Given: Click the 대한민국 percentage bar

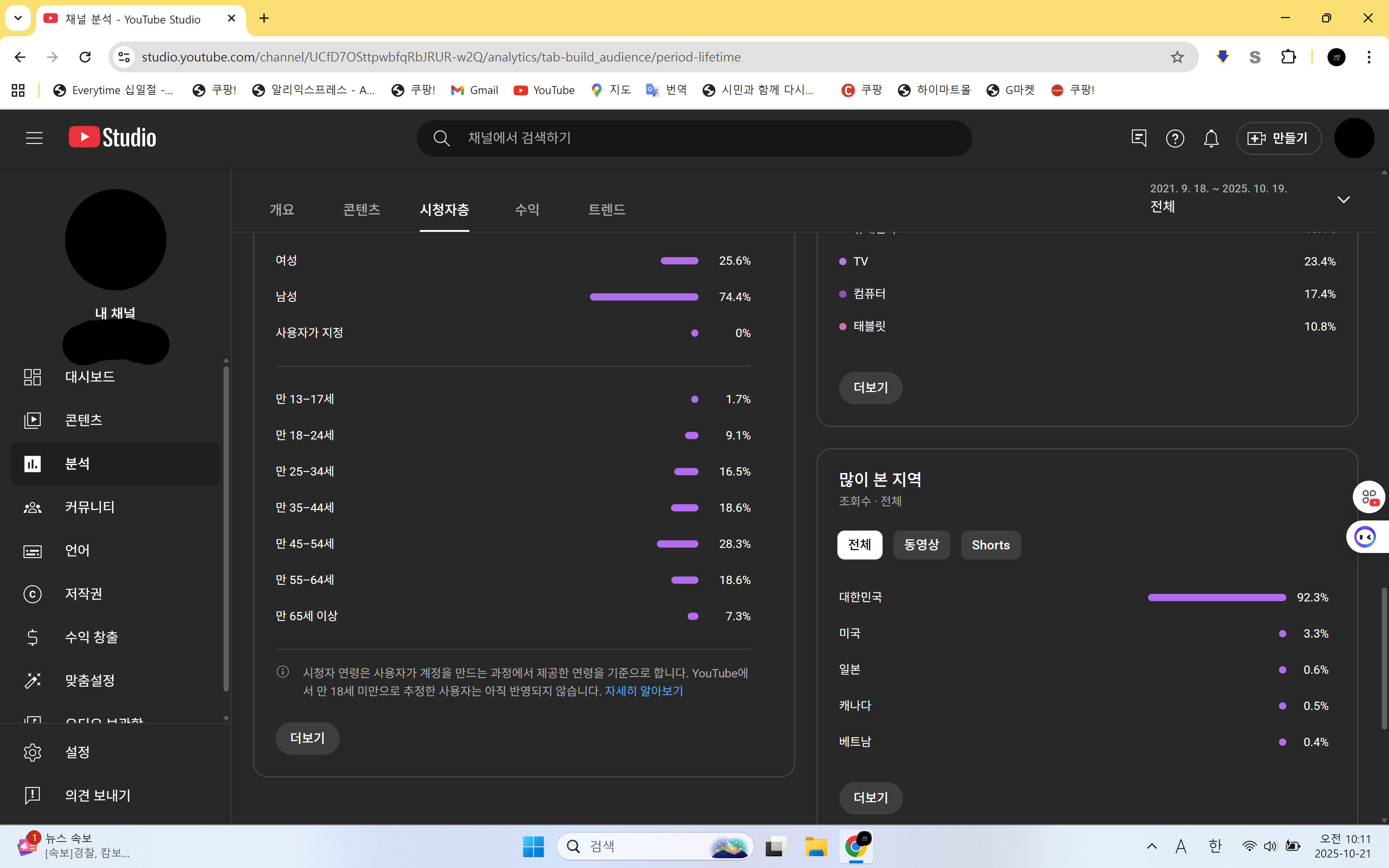Looking at the screenshot, I should pos(1216,597).
